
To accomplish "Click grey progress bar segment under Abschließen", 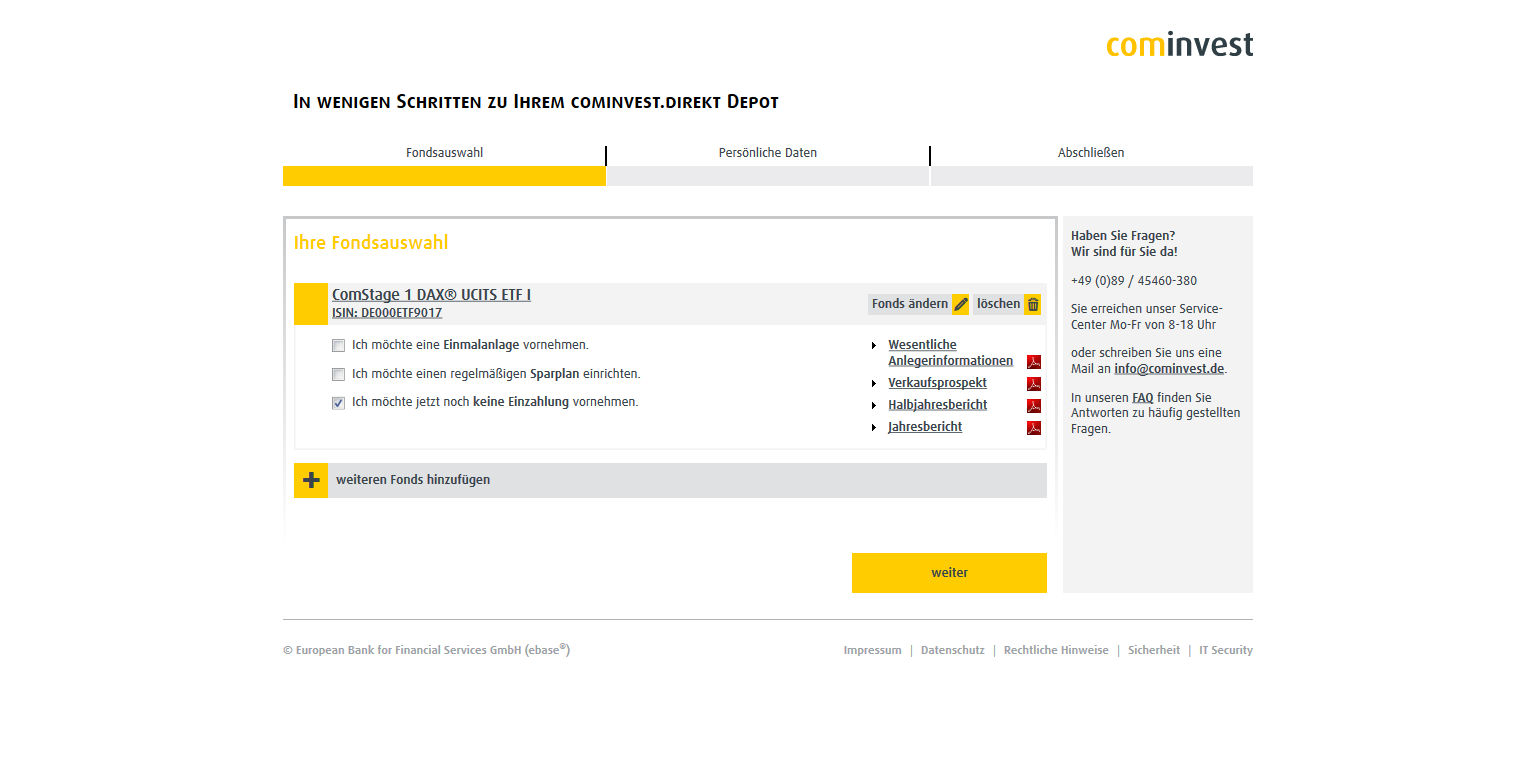I will click(x=1091, y=176).
